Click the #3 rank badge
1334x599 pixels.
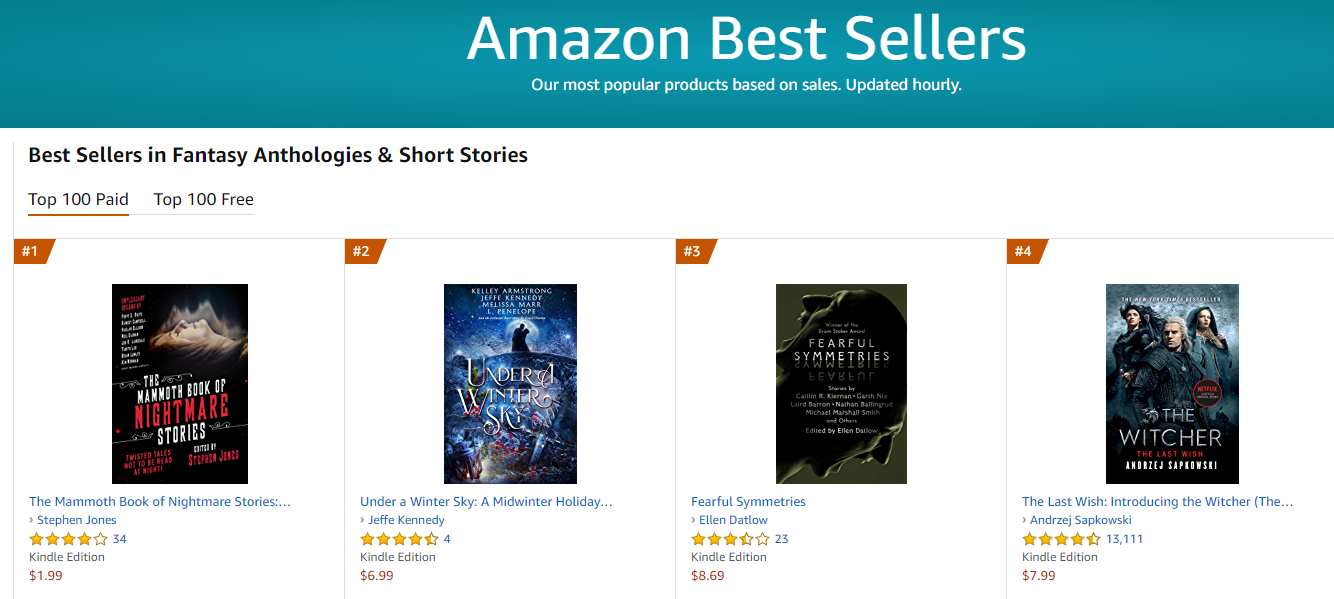(x=693, y=251)
